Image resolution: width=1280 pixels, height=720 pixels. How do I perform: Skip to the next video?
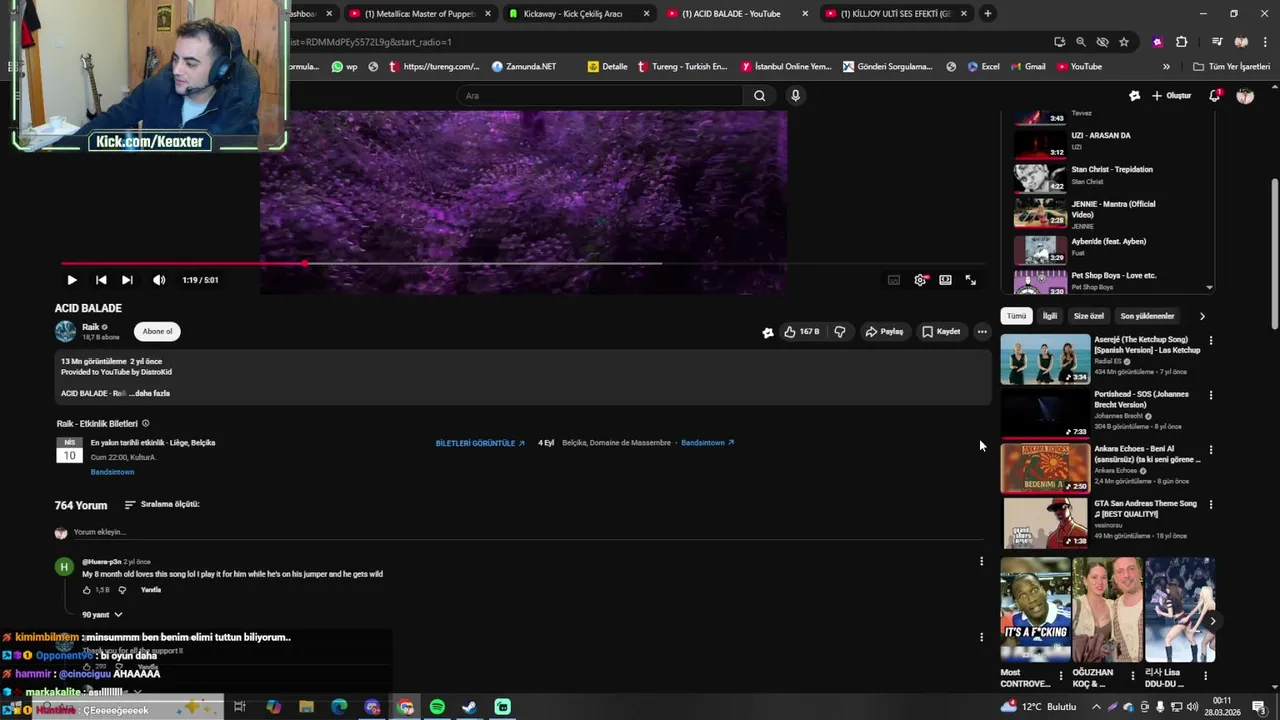click(127, 280)
